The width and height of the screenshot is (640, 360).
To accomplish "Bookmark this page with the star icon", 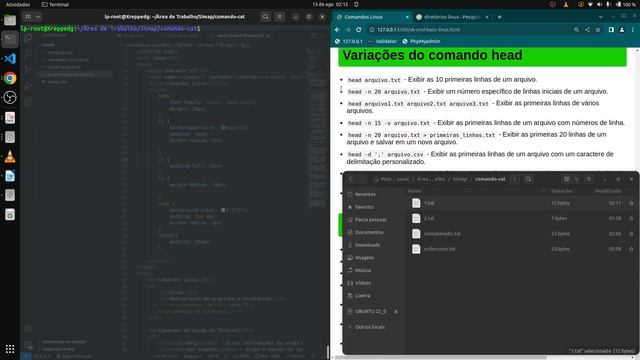I will point(598,29).
